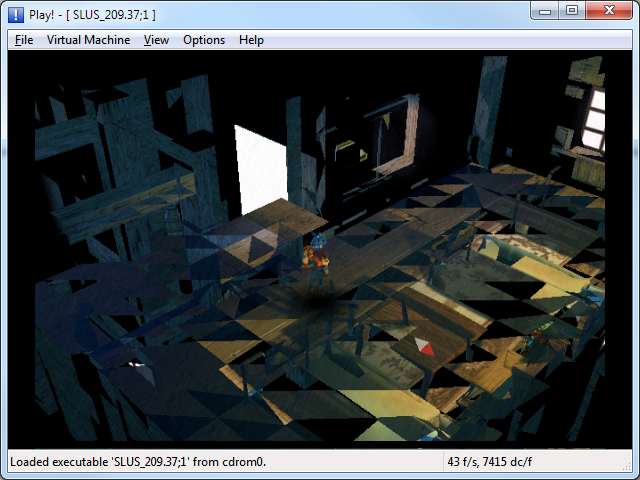Screen dimensions: 640x480
Task: Click the window title 'Play! - [ SLUS_209.37;1 ]'
Action: 92,15
